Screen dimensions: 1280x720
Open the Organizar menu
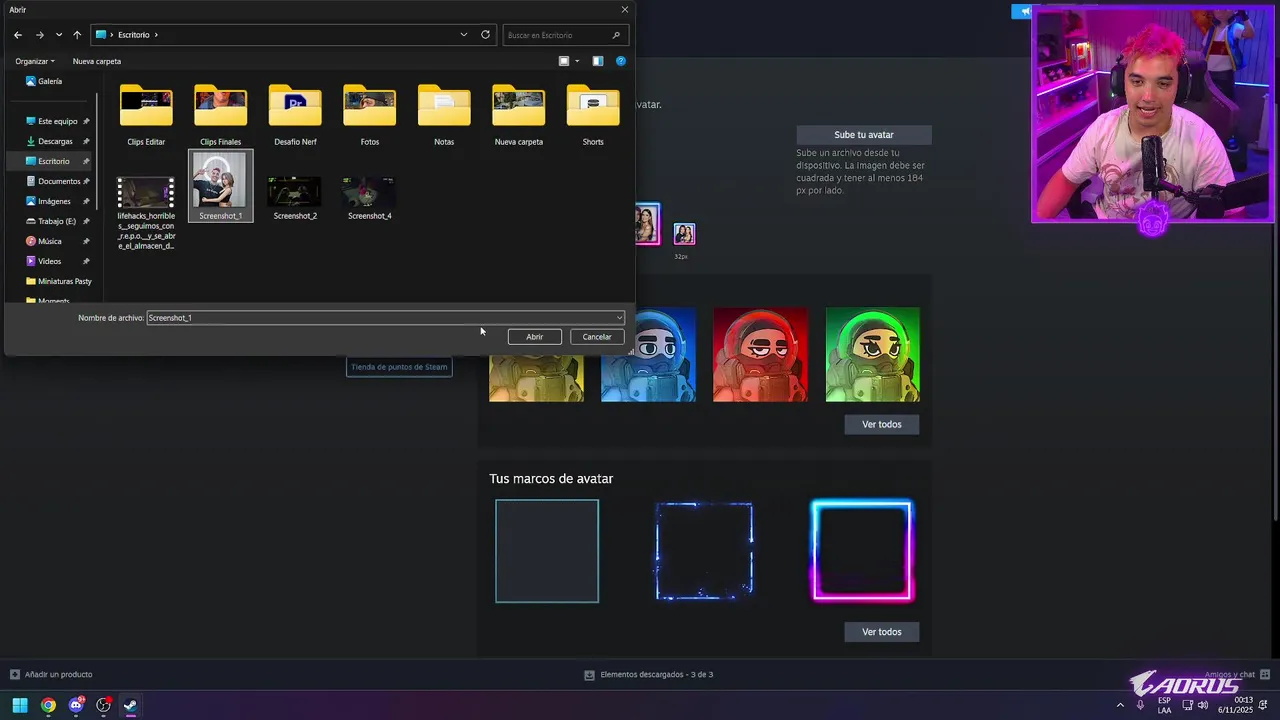point(35,61)
